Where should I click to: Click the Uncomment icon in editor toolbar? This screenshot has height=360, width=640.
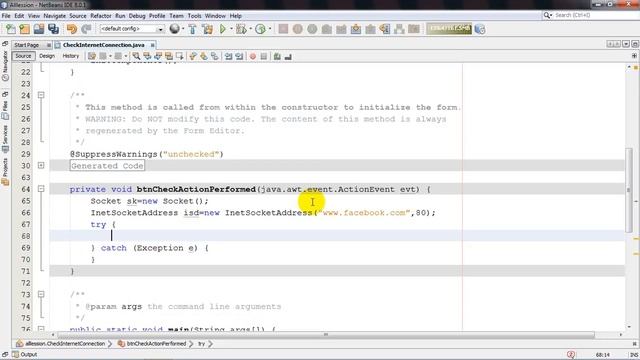(288, 56)
